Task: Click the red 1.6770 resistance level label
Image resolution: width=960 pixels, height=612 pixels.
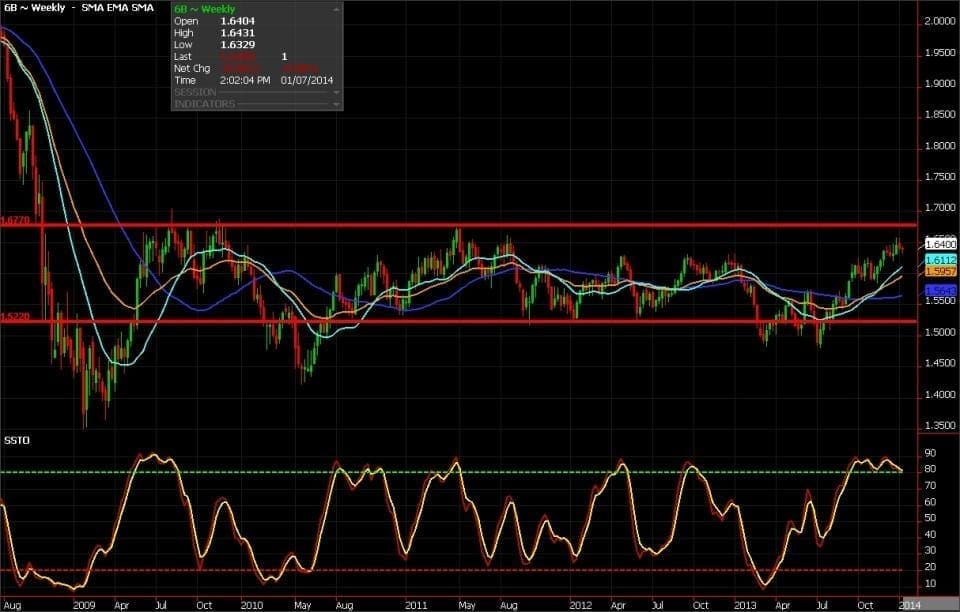Action: [15, 220]
